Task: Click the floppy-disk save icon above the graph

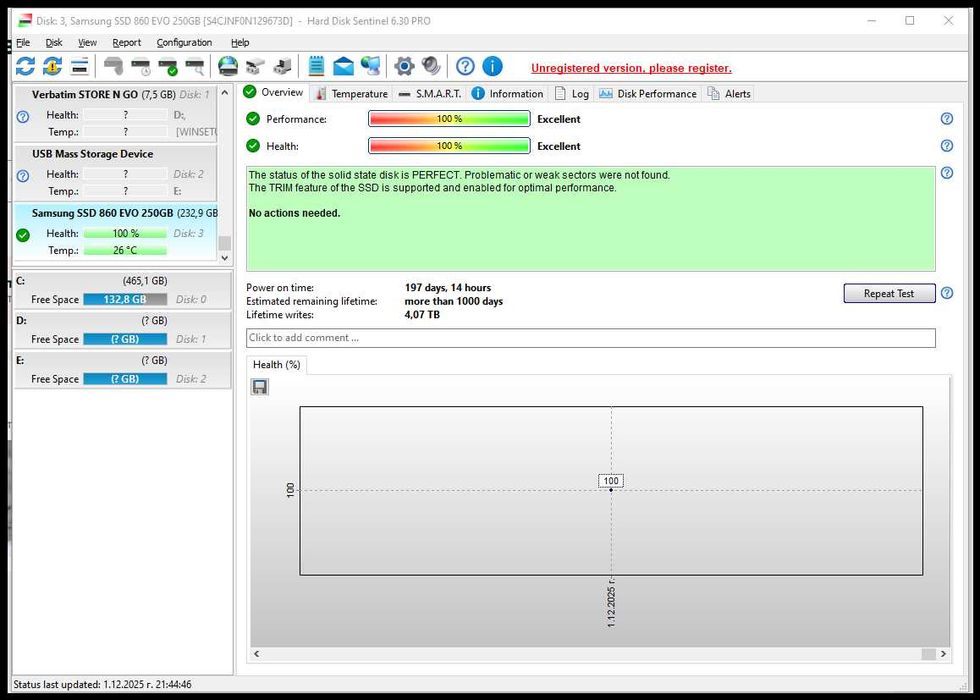Action: [259, 387]
